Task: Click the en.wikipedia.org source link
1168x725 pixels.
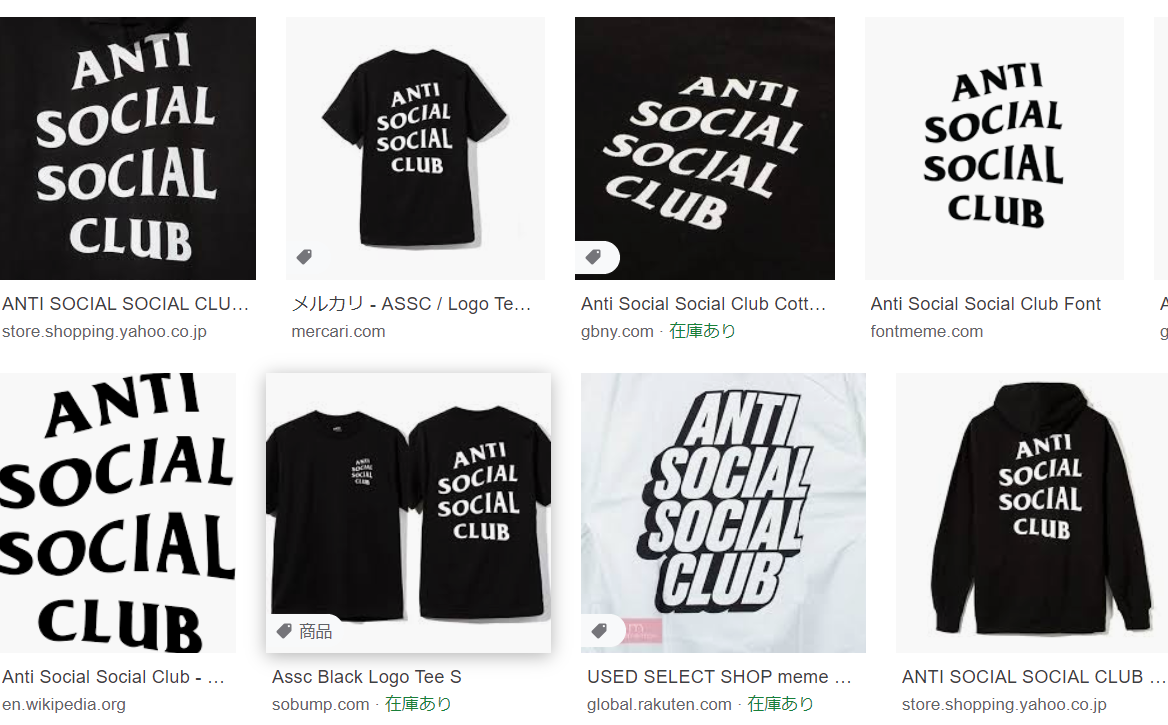Action: coord(63,704)
